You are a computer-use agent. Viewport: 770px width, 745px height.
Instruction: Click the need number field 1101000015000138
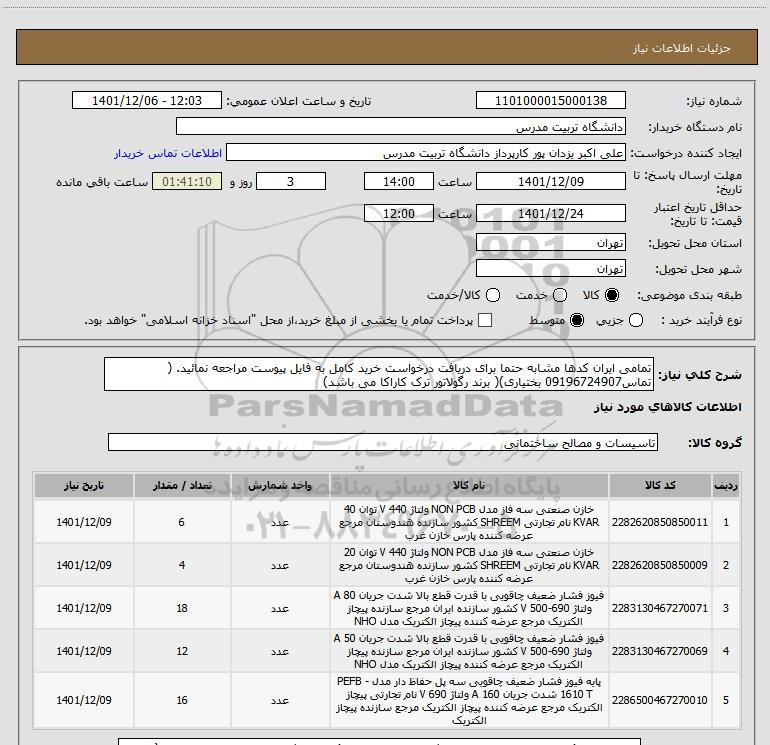[550, 101]
